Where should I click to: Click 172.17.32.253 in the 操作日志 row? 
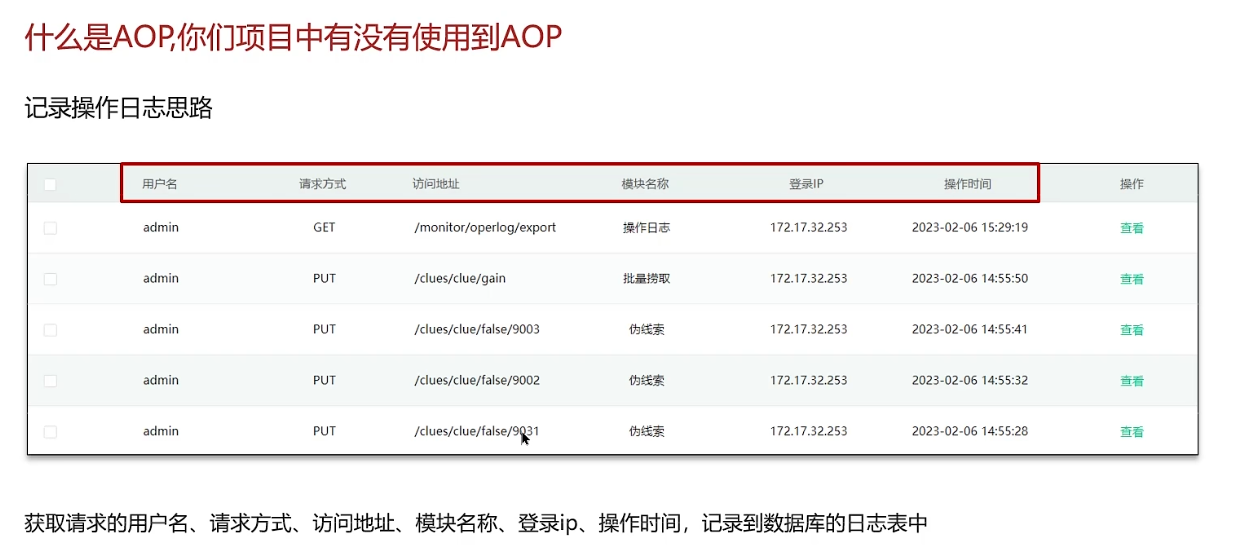(x=808, y=227)
